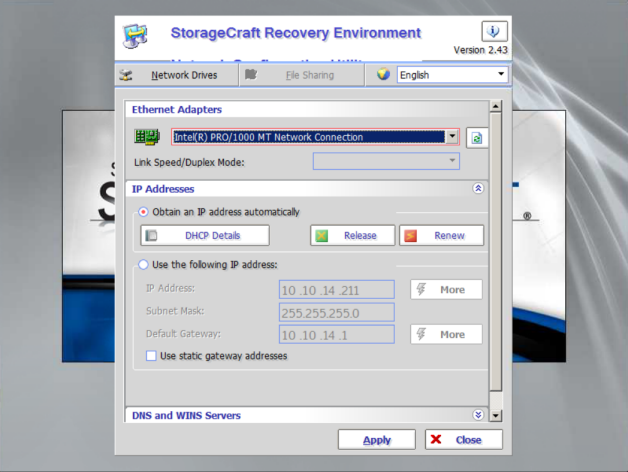Click the Ethernet Adapters section header
The width and height of the screenshot is (628, 472).
pos(306,109)
